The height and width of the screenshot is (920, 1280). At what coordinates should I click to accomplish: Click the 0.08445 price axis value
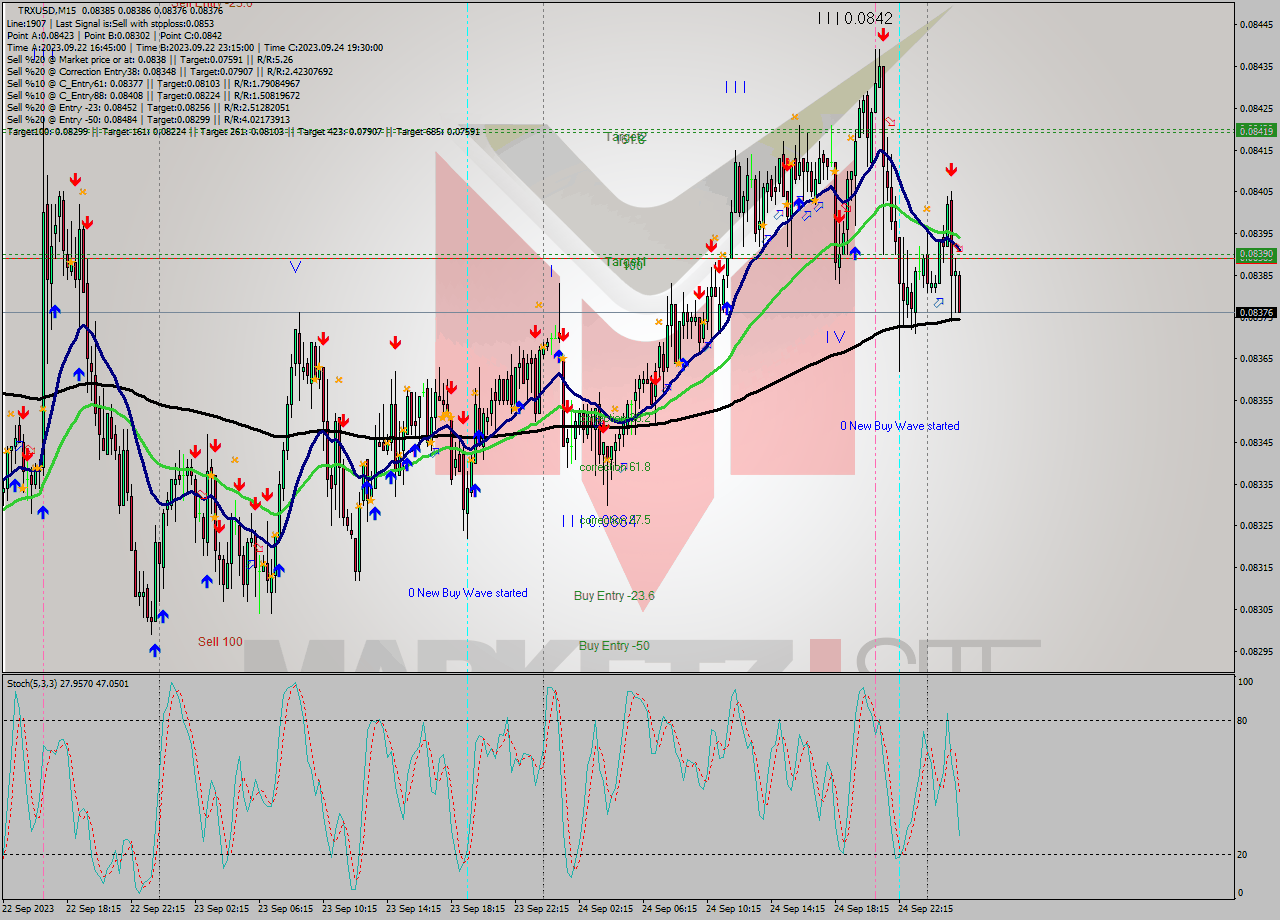click(1256, 25)
